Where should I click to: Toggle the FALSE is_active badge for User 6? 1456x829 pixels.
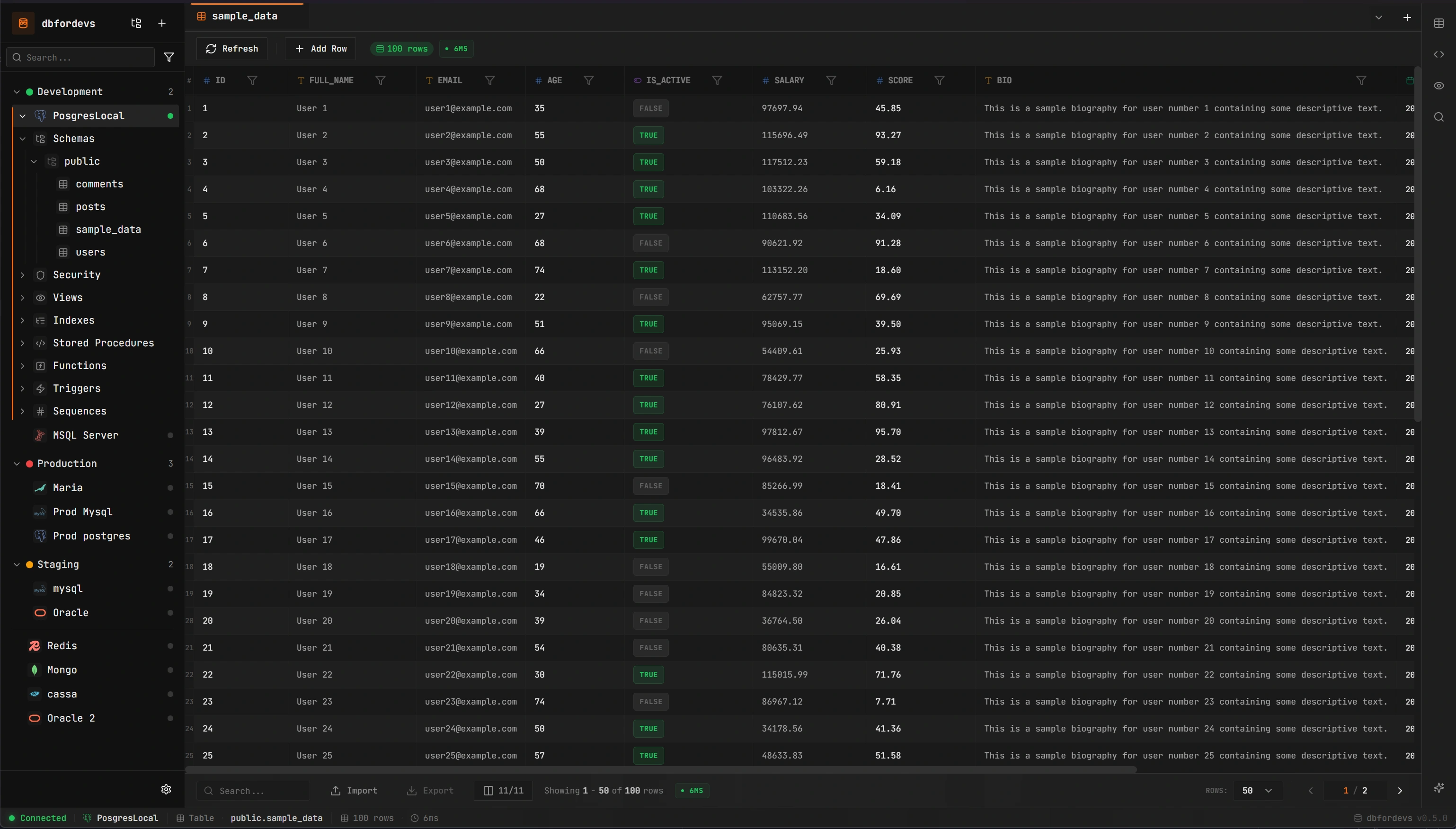651,243
